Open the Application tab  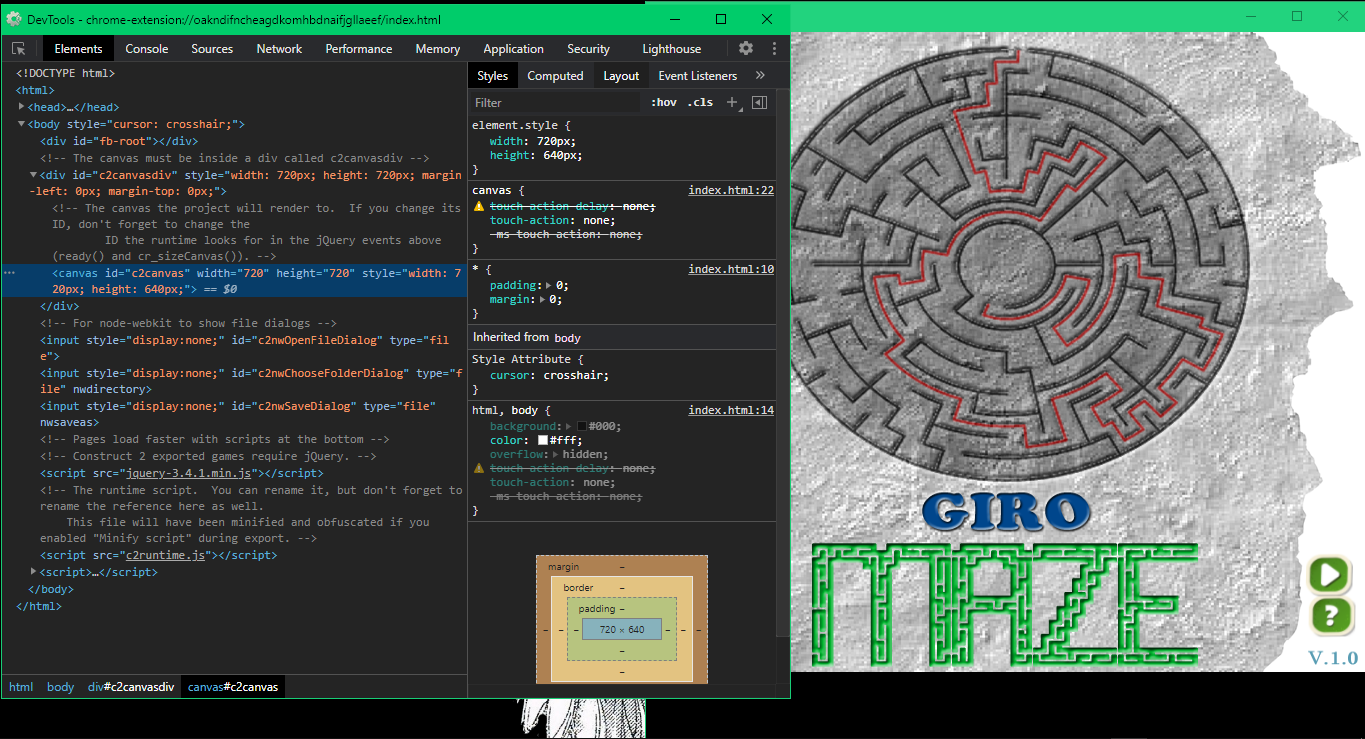click(x=514, y=48)
